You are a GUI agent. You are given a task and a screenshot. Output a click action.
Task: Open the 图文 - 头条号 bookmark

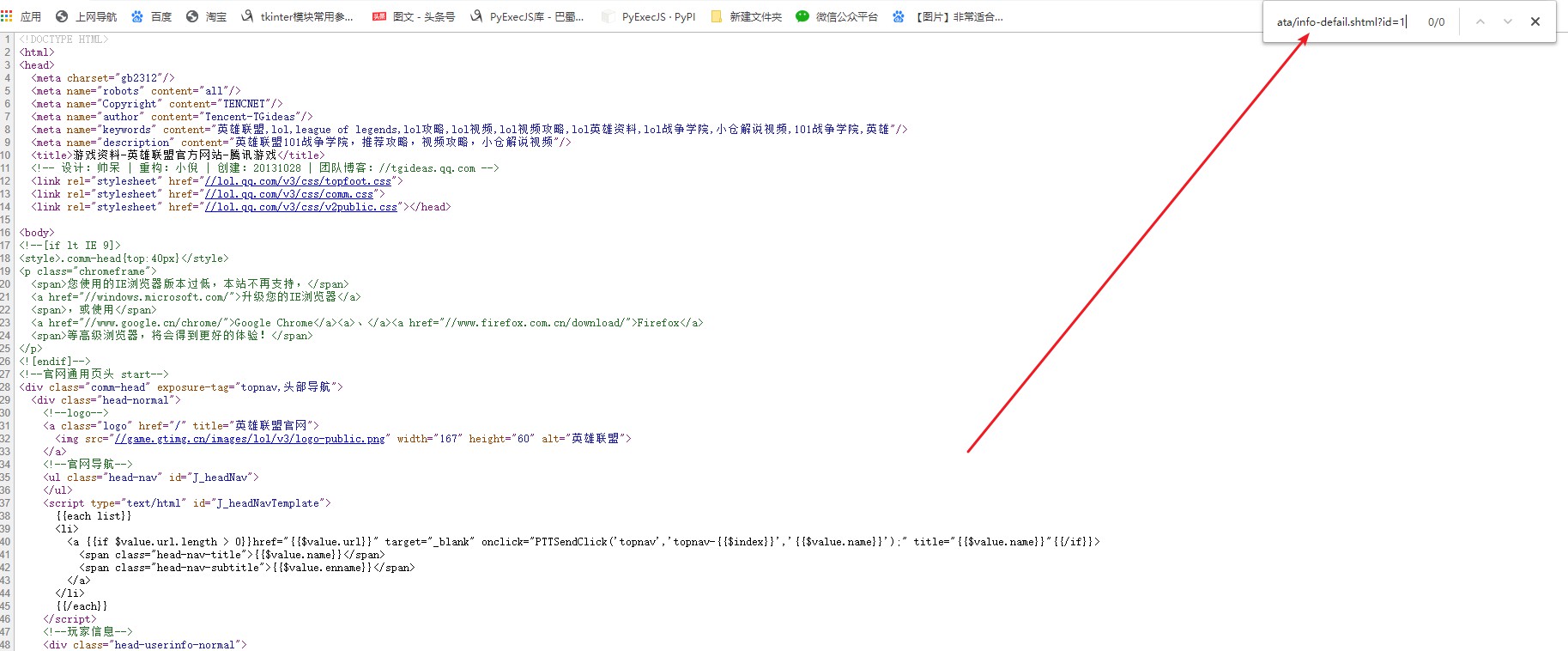(x=414, y=16)
